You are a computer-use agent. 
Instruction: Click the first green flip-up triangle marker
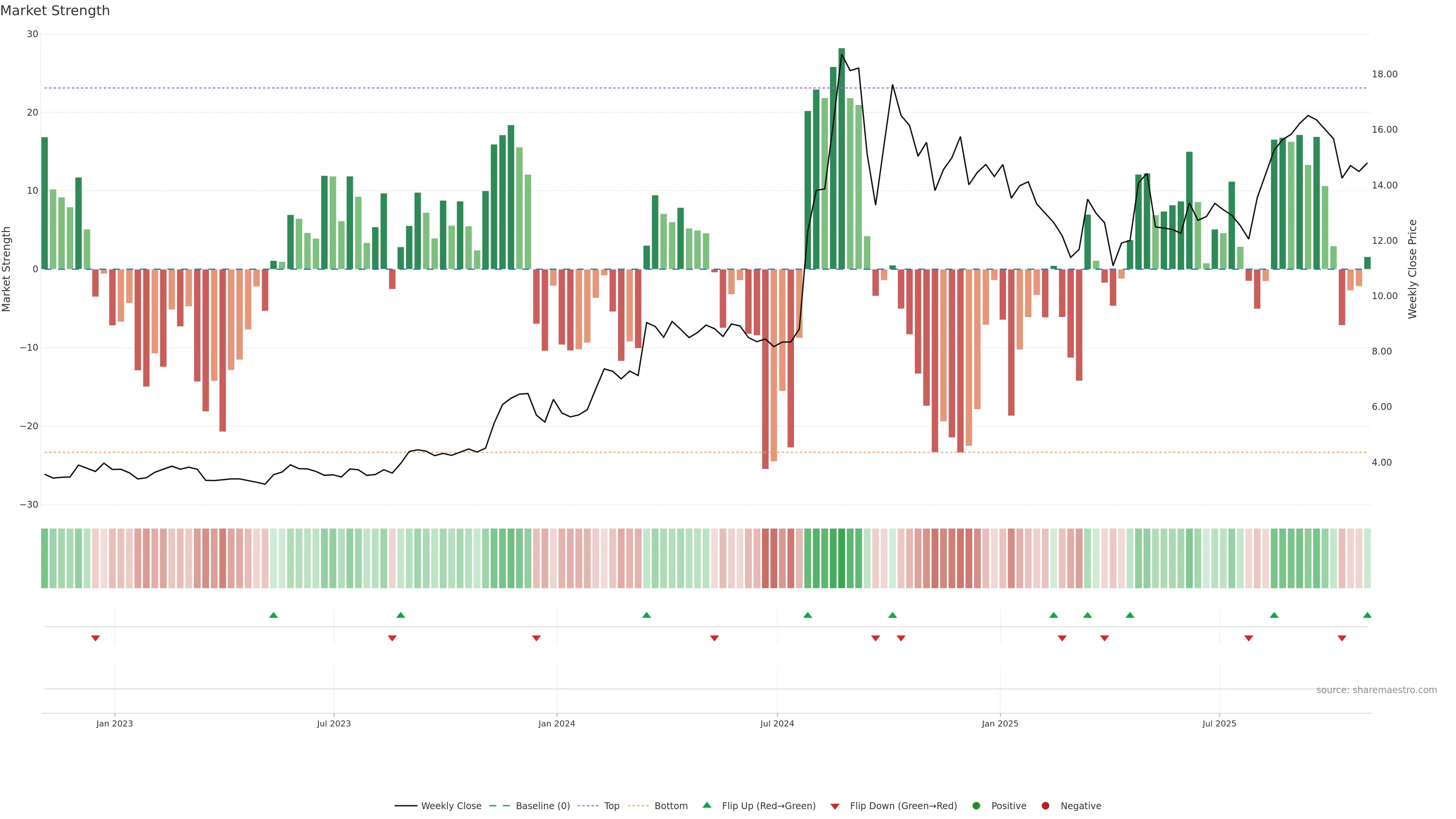[273, 615]
